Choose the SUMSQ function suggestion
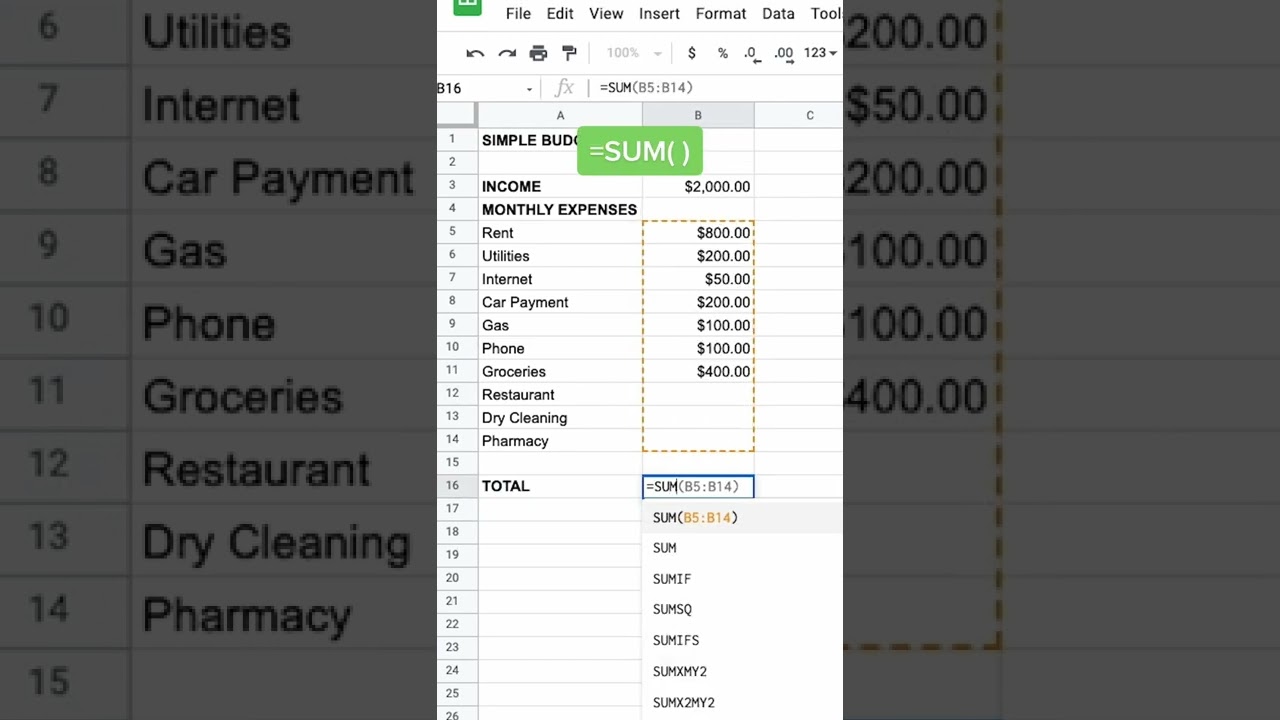Screen dimensions: 1280x720 click(742, 609)
